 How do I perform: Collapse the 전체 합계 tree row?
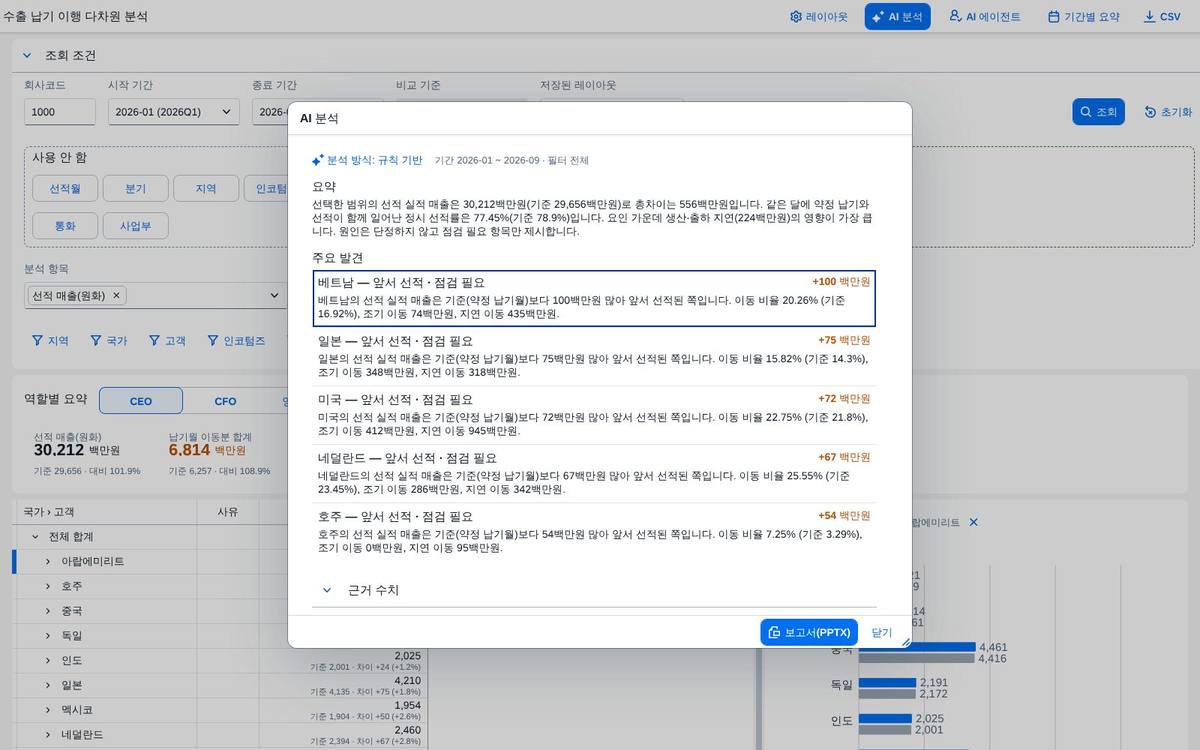[x=35, y=537]
